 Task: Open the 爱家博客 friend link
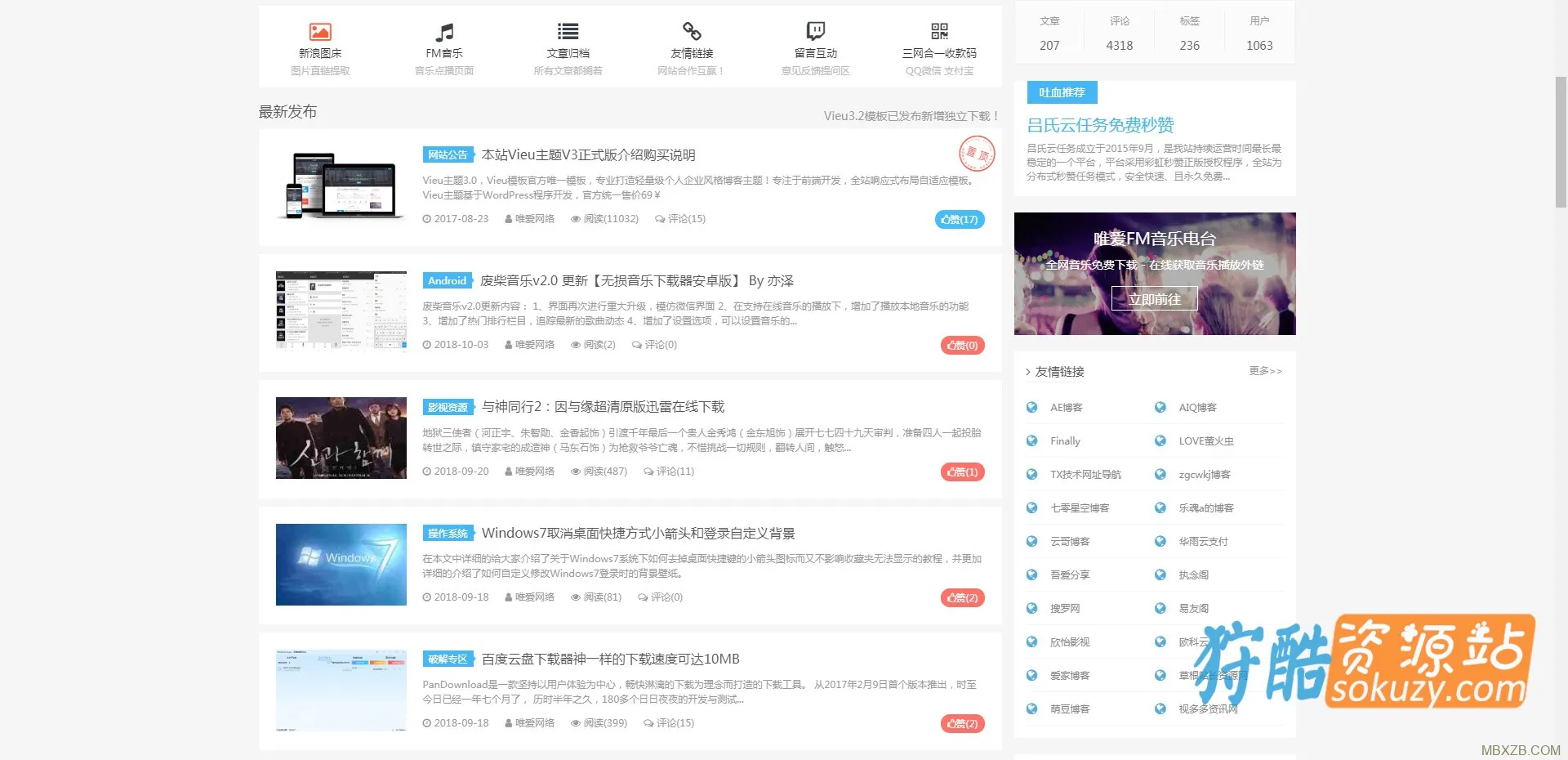coord(1070,675)
